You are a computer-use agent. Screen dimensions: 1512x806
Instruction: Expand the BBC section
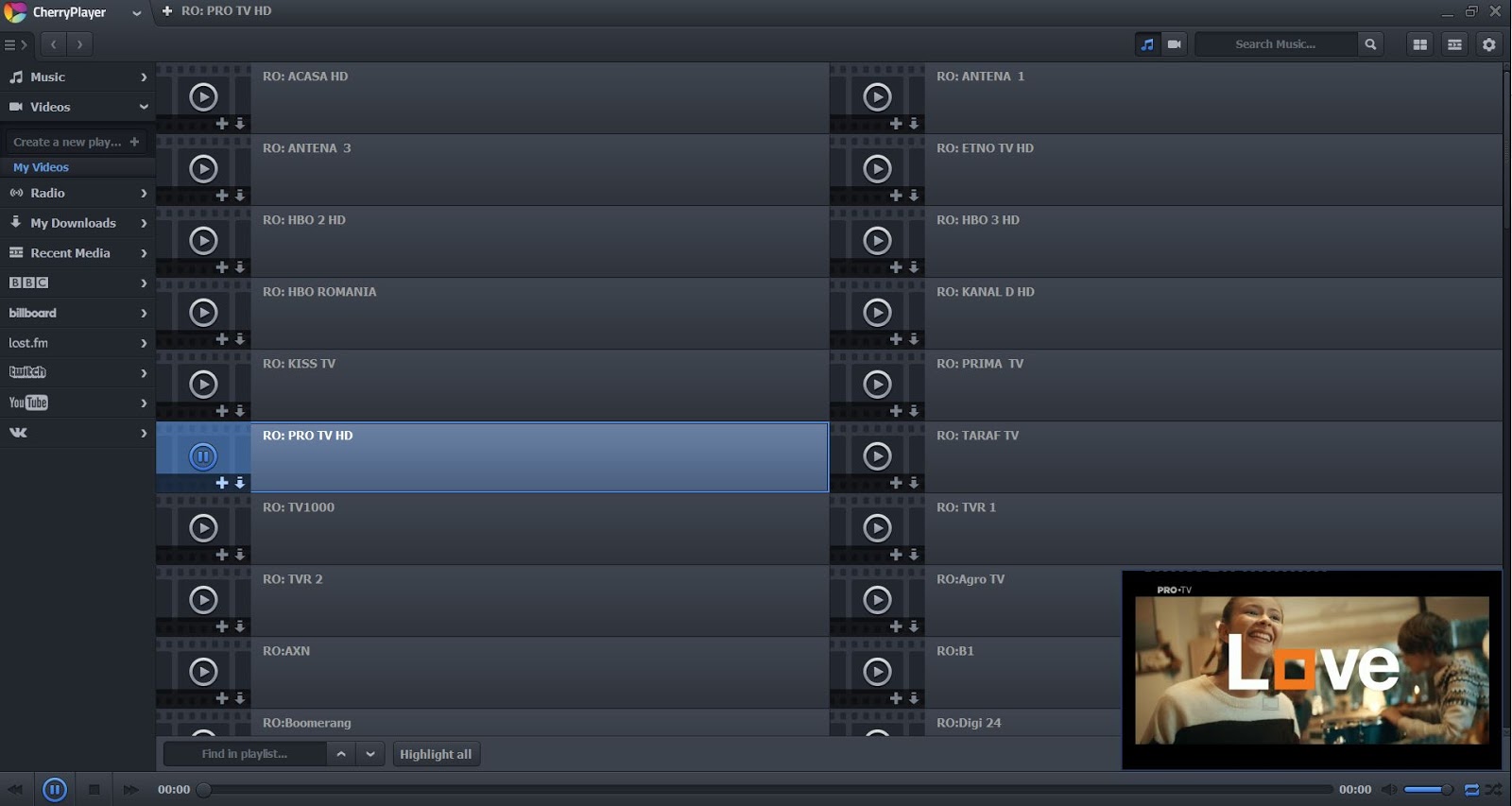[x=77, y=283]
